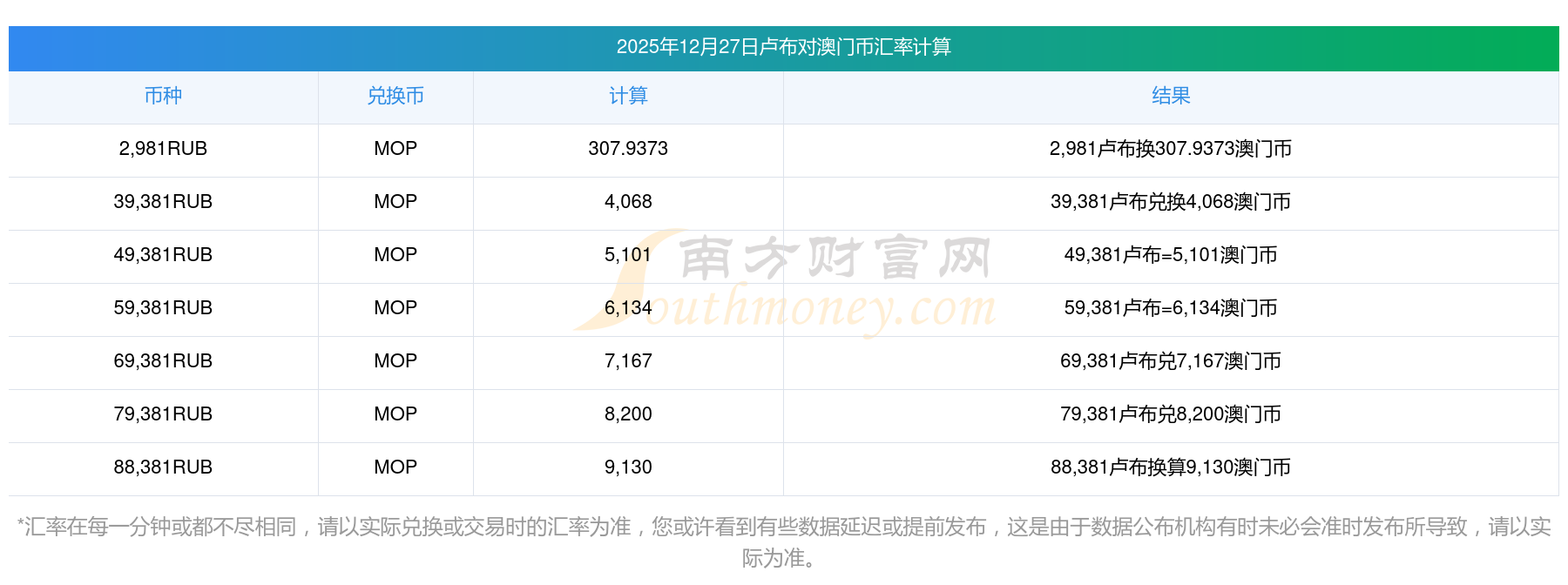Click the calculated value 8,200
The image size is (1568, 585).
tap(628, 414)
